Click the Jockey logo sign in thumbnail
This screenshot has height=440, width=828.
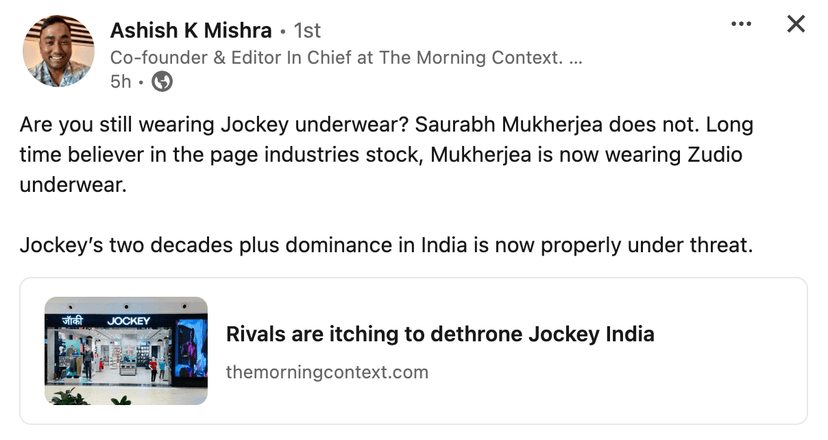130,320
